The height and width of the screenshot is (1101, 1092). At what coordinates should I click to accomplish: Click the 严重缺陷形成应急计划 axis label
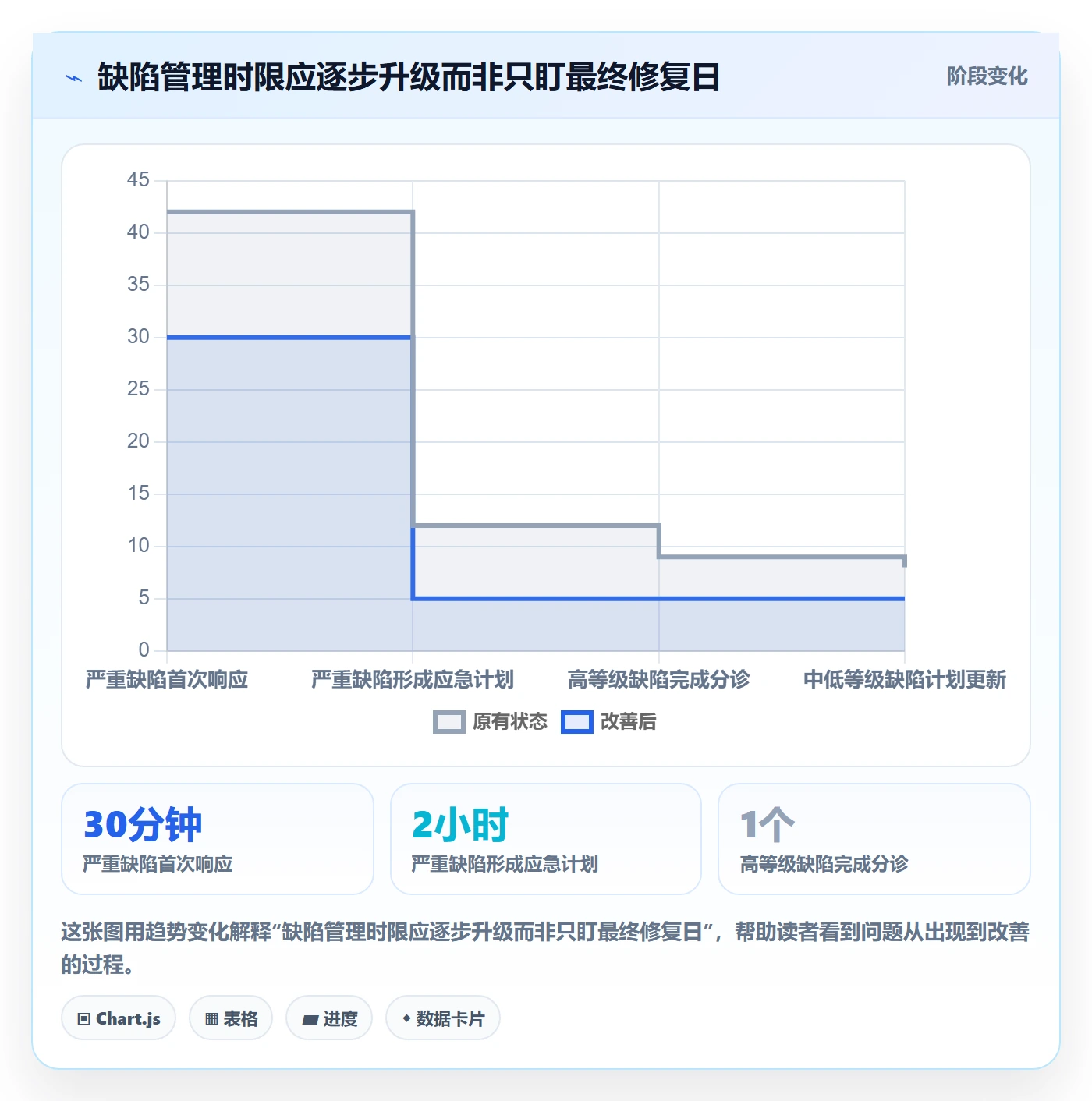(413, 680)
